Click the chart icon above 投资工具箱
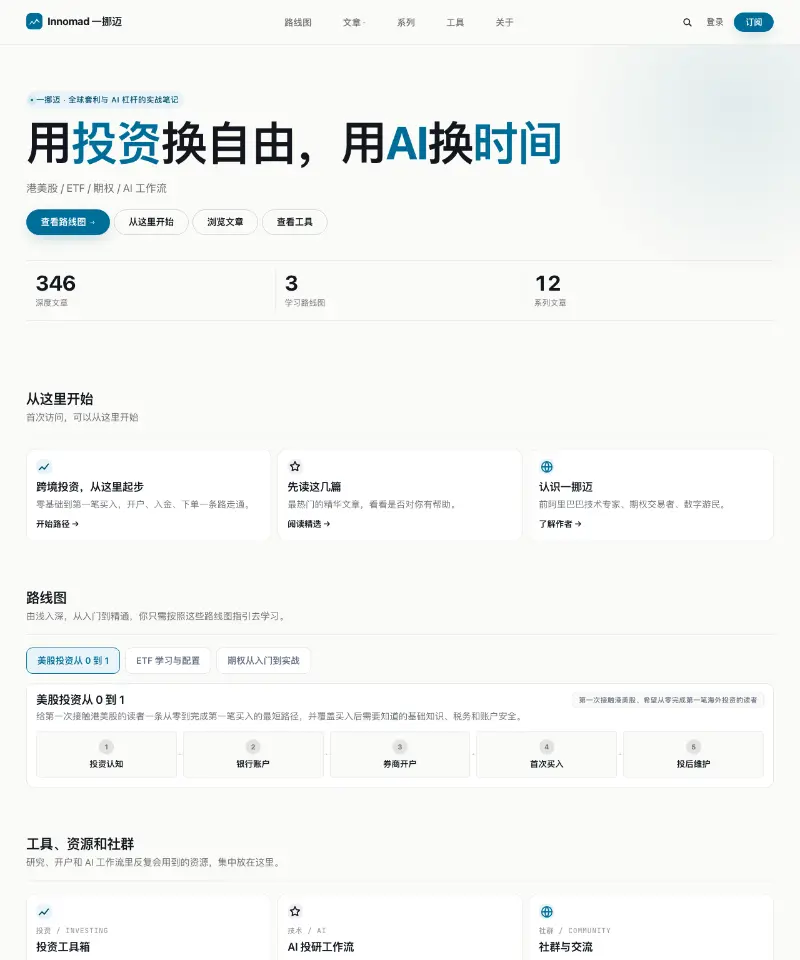This screenshot has height=960, width=800. point(44,912)
